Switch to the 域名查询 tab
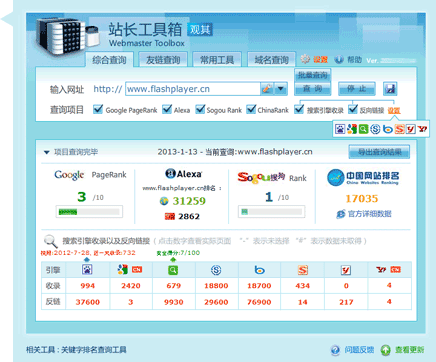 click(271, 60)
